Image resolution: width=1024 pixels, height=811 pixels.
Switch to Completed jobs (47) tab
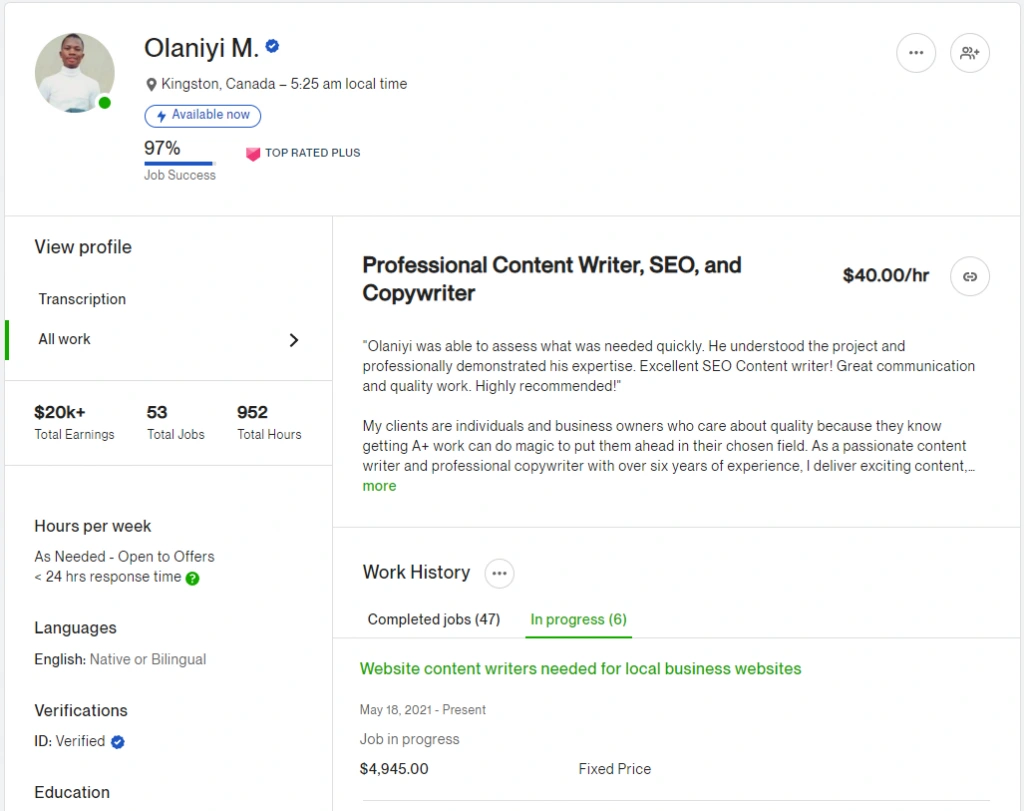(x=433, y=619)
